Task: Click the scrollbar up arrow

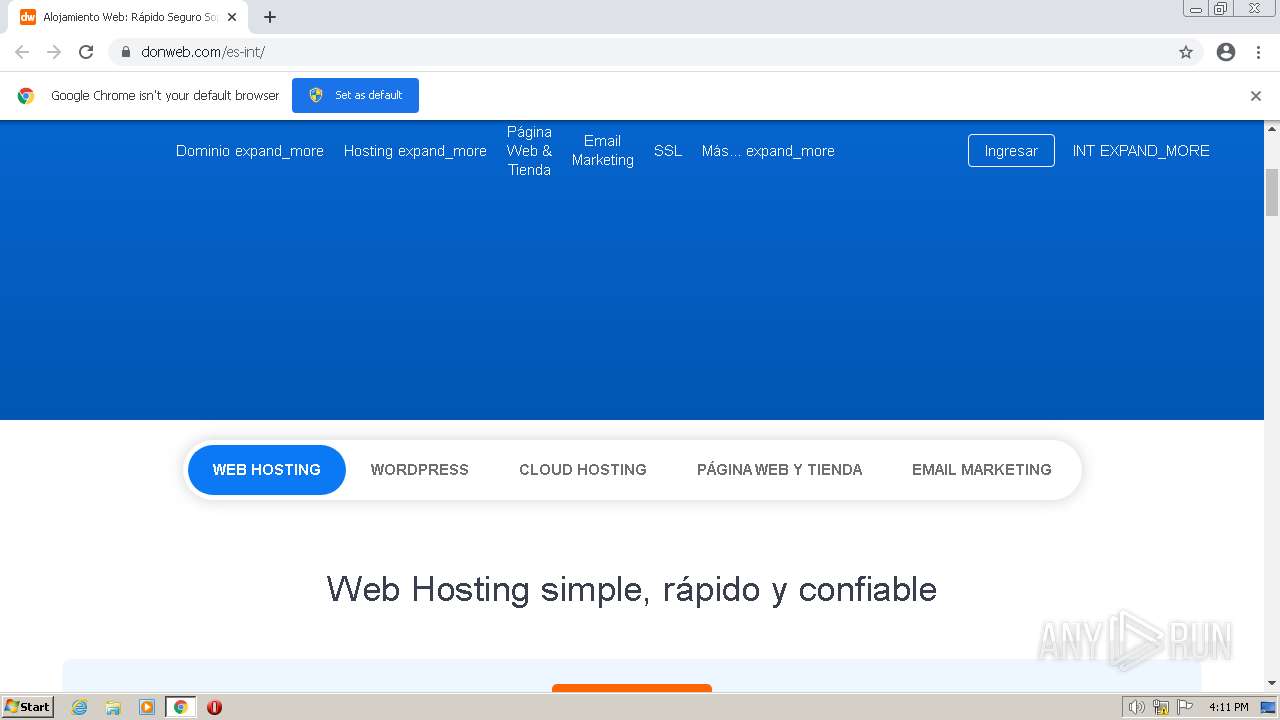Action: coord(1272,128)
